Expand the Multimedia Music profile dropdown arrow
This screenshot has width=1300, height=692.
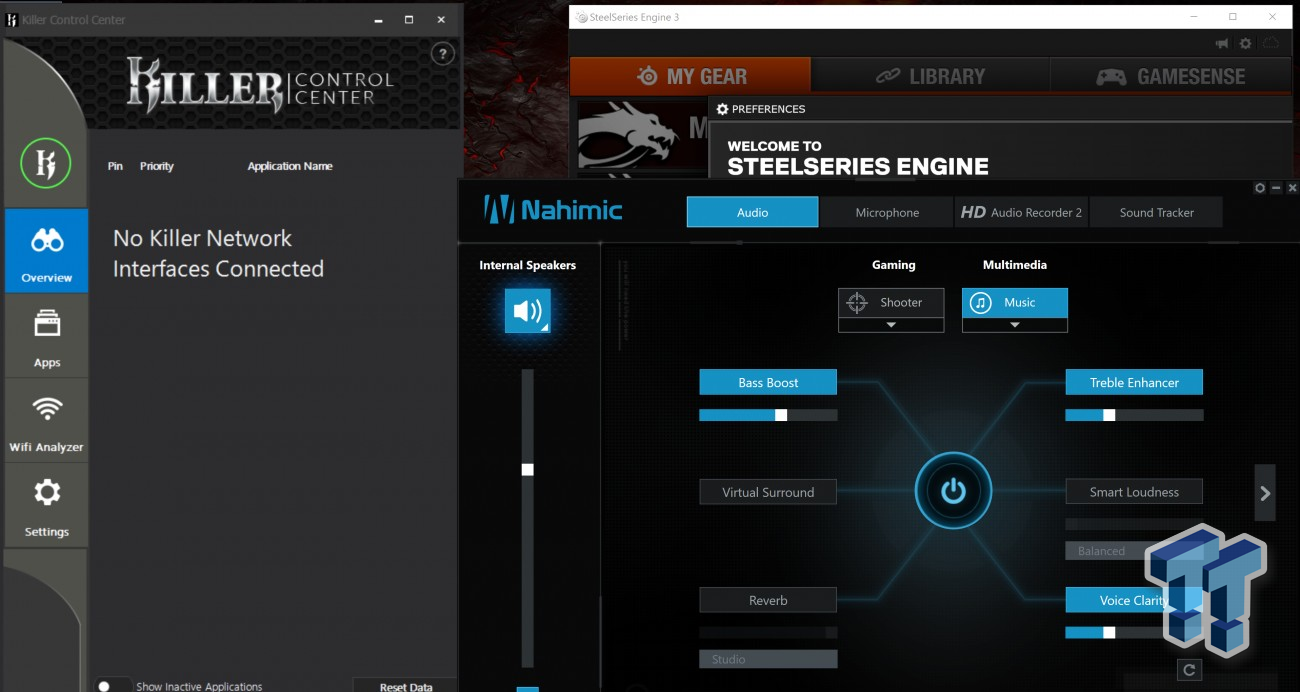click(1015, 325)
